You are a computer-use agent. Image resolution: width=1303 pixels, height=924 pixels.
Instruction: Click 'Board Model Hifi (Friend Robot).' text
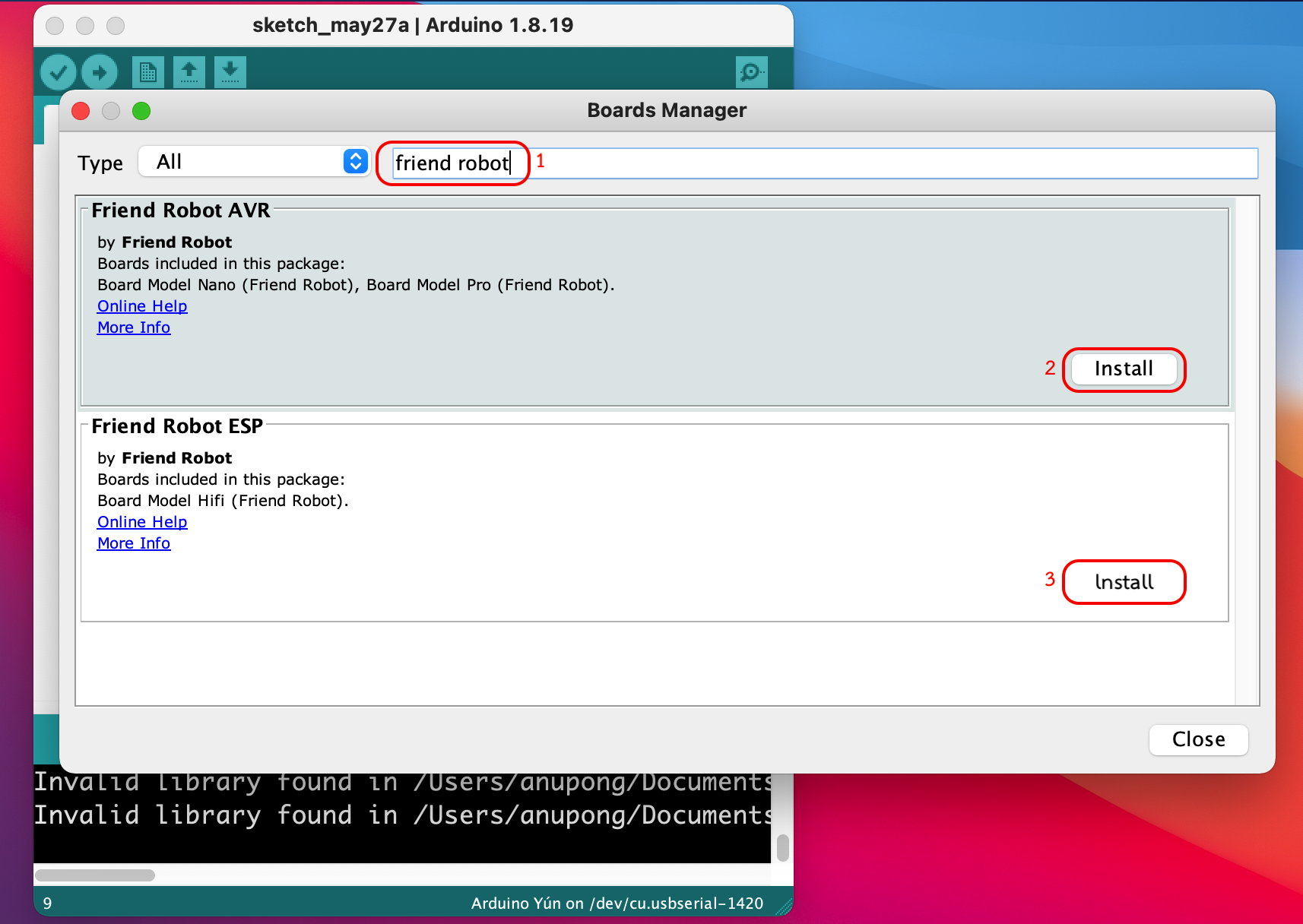[223, 501]
